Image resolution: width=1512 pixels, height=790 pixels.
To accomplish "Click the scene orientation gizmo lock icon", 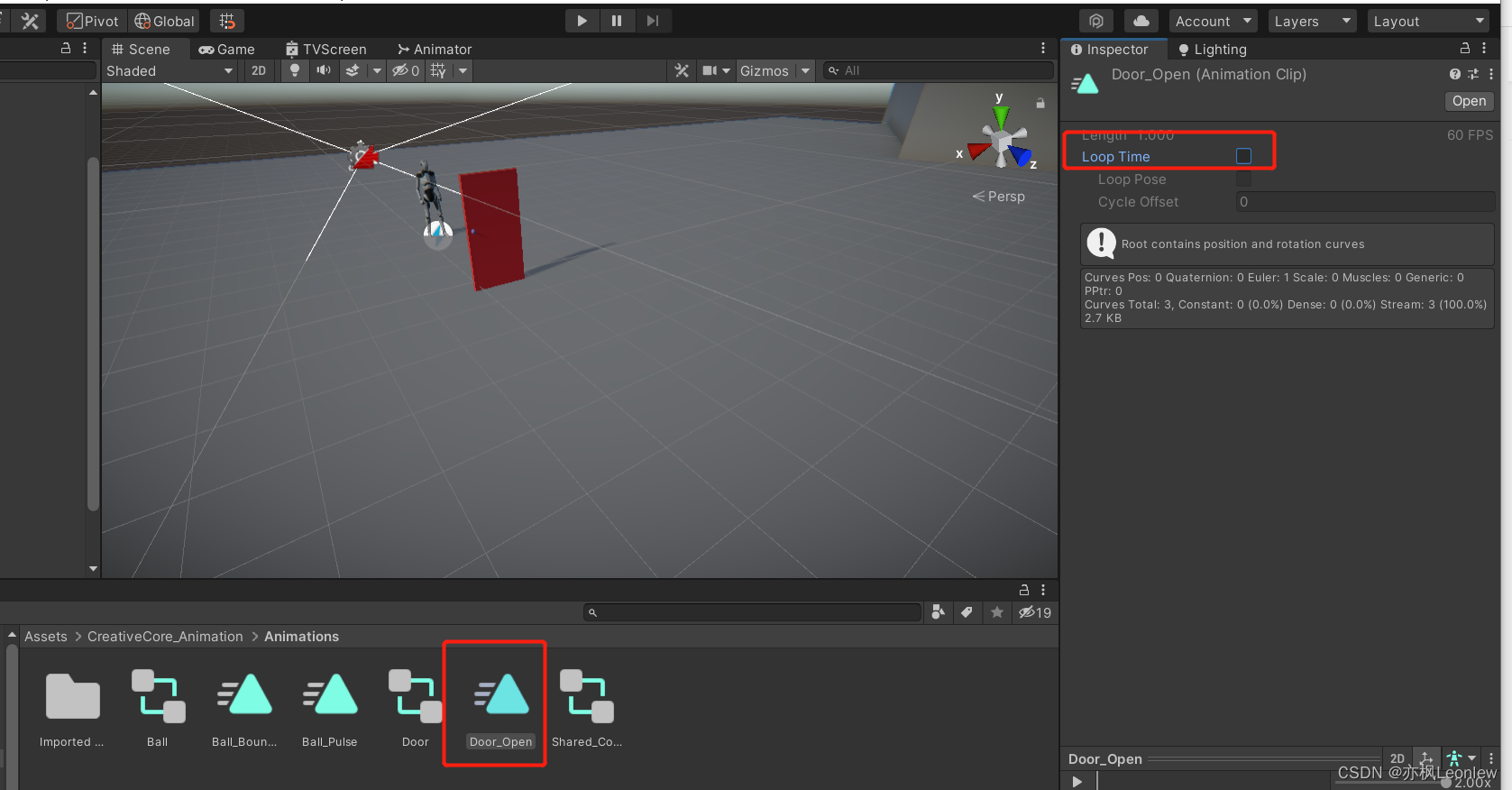I will tap(1040, 104).
